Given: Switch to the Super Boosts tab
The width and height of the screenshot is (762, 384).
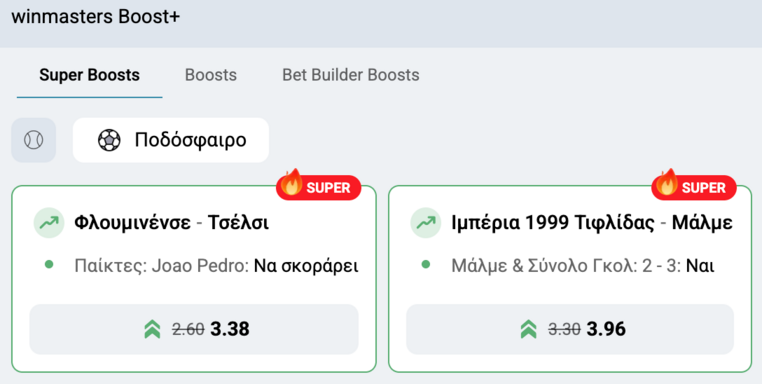Looking at the screenshot, I should 89,75.
